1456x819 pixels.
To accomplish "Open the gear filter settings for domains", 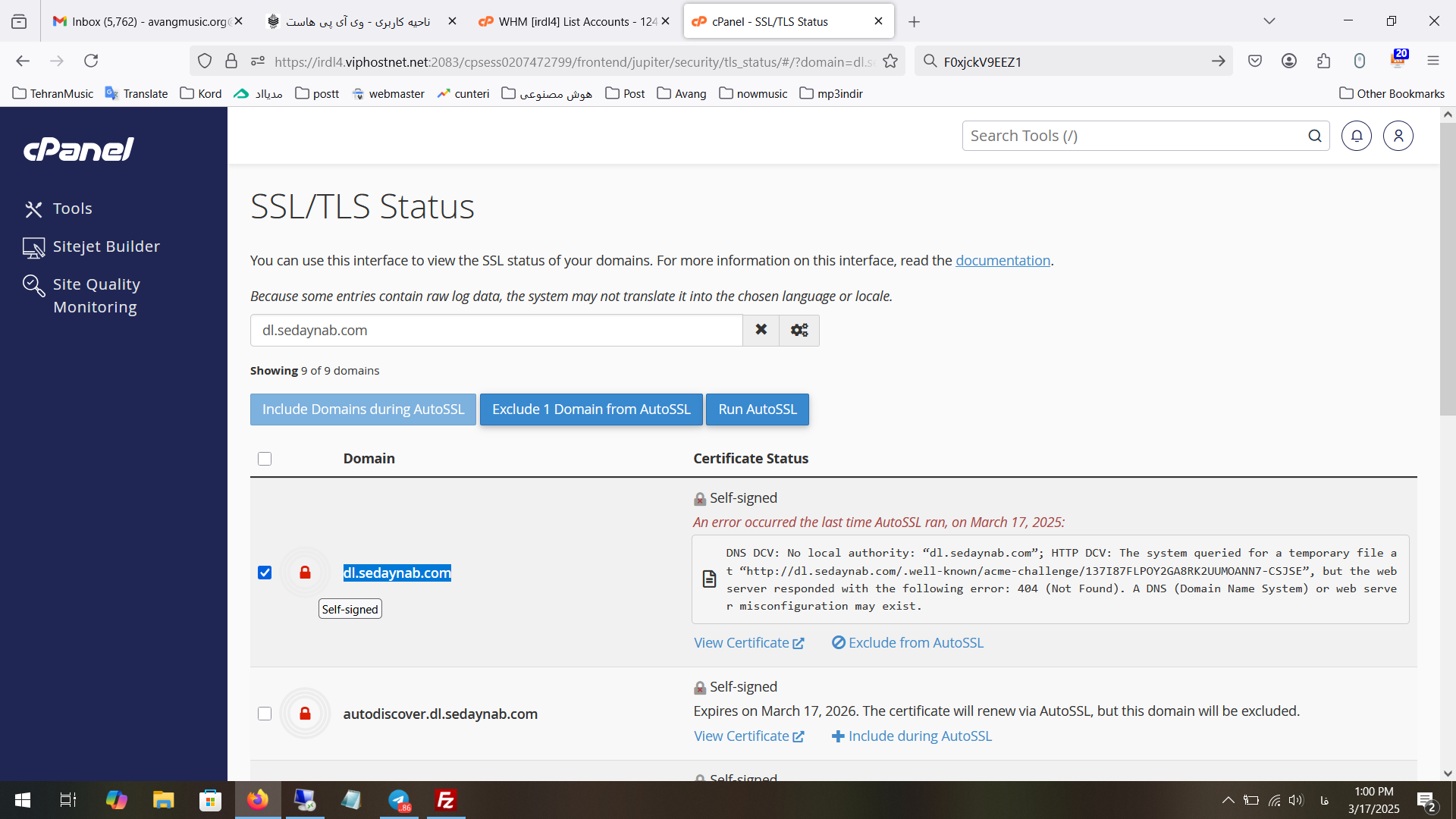I will (799, 330).
